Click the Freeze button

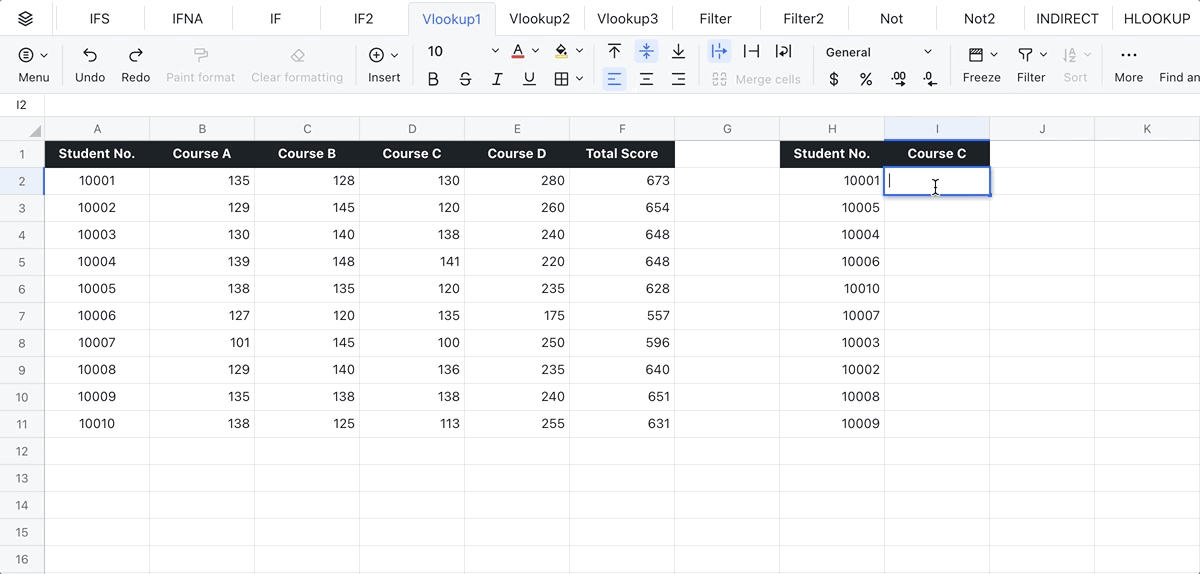(981, 64)
